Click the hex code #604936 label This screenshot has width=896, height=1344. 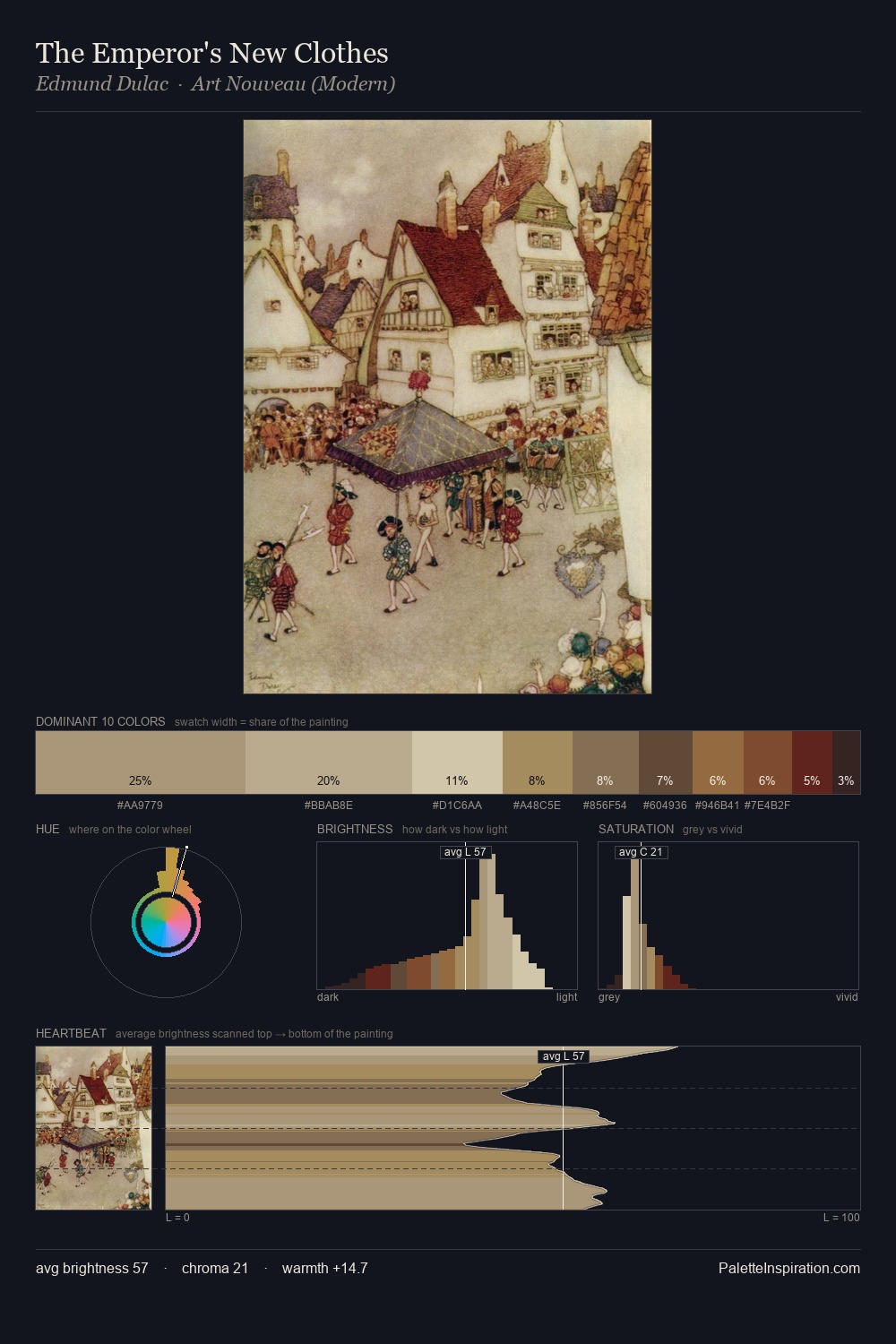[665, 806]
